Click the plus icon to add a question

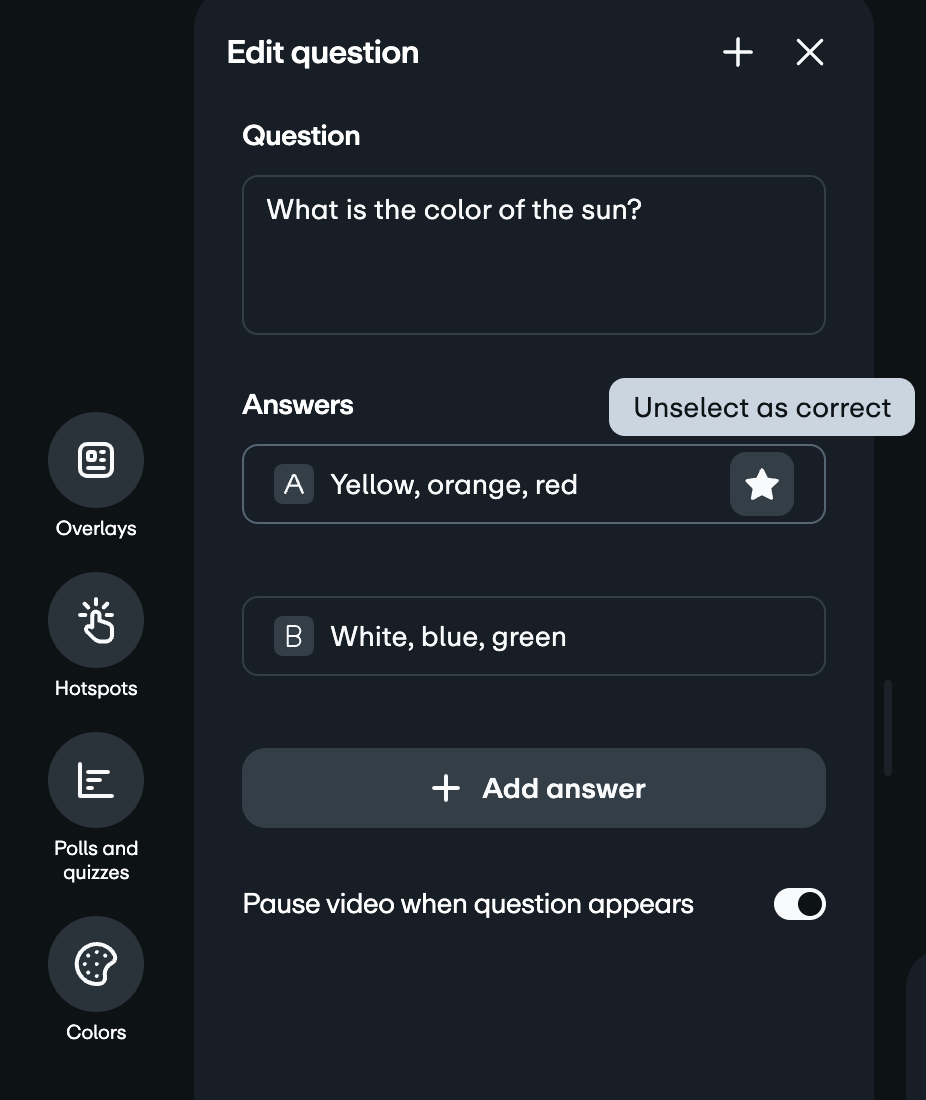pos(737,52)
